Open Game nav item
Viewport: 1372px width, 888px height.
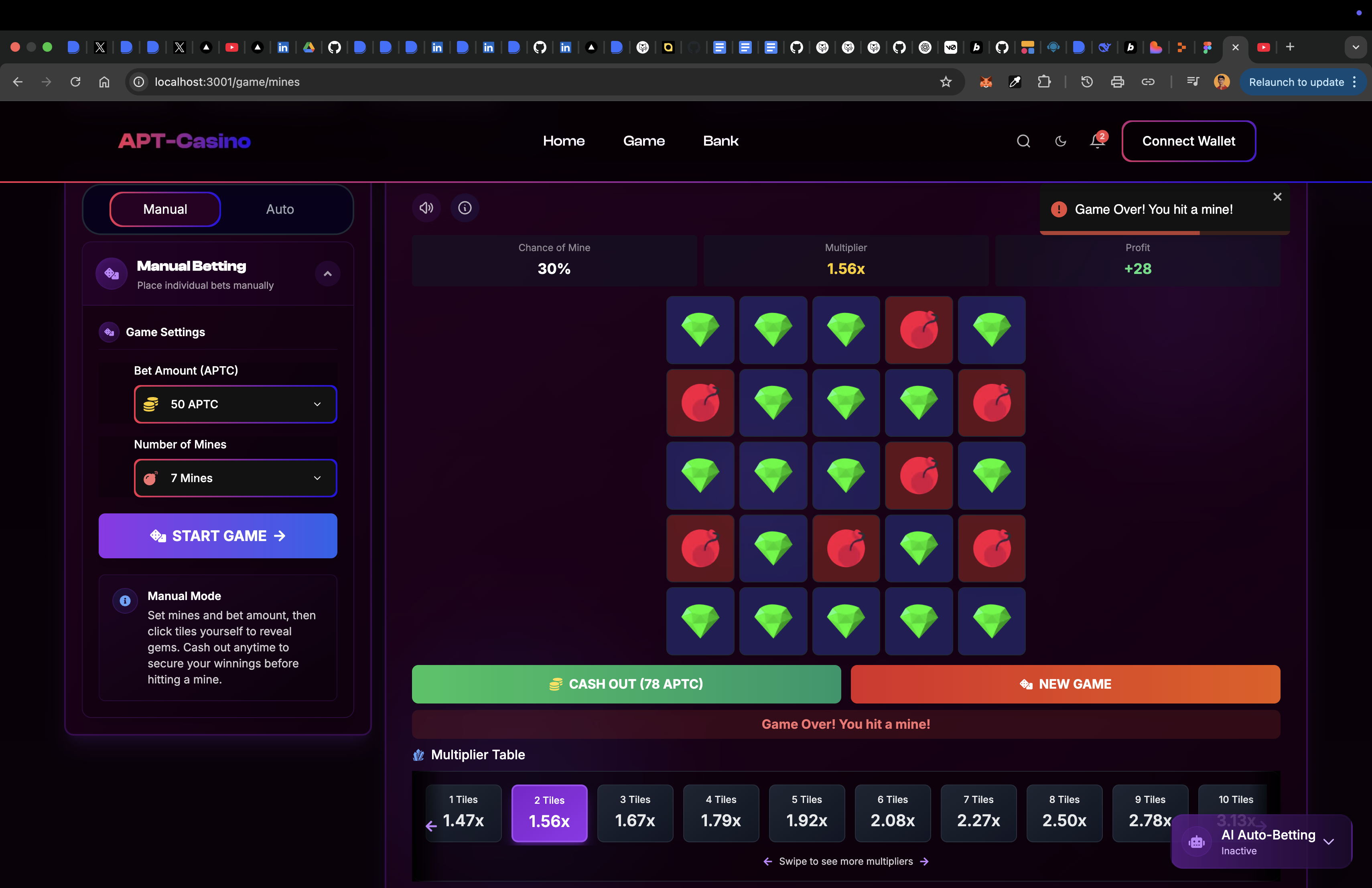click(x=644, y=141)
